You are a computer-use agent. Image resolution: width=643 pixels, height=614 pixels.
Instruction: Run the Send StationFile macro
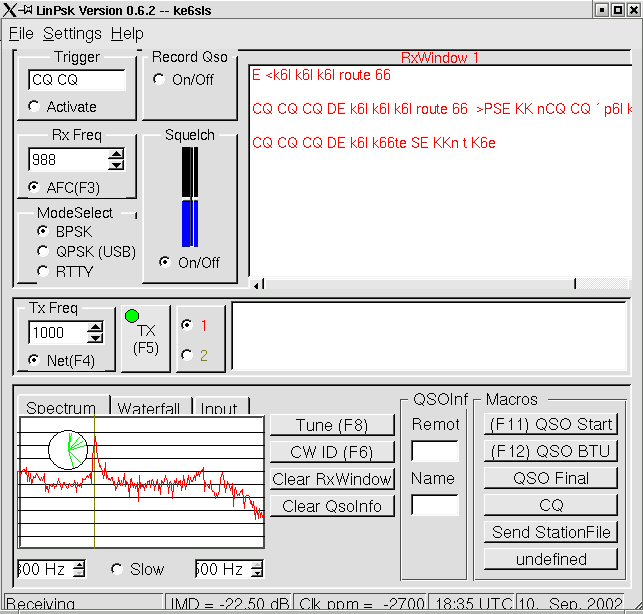tap(551, 532)
